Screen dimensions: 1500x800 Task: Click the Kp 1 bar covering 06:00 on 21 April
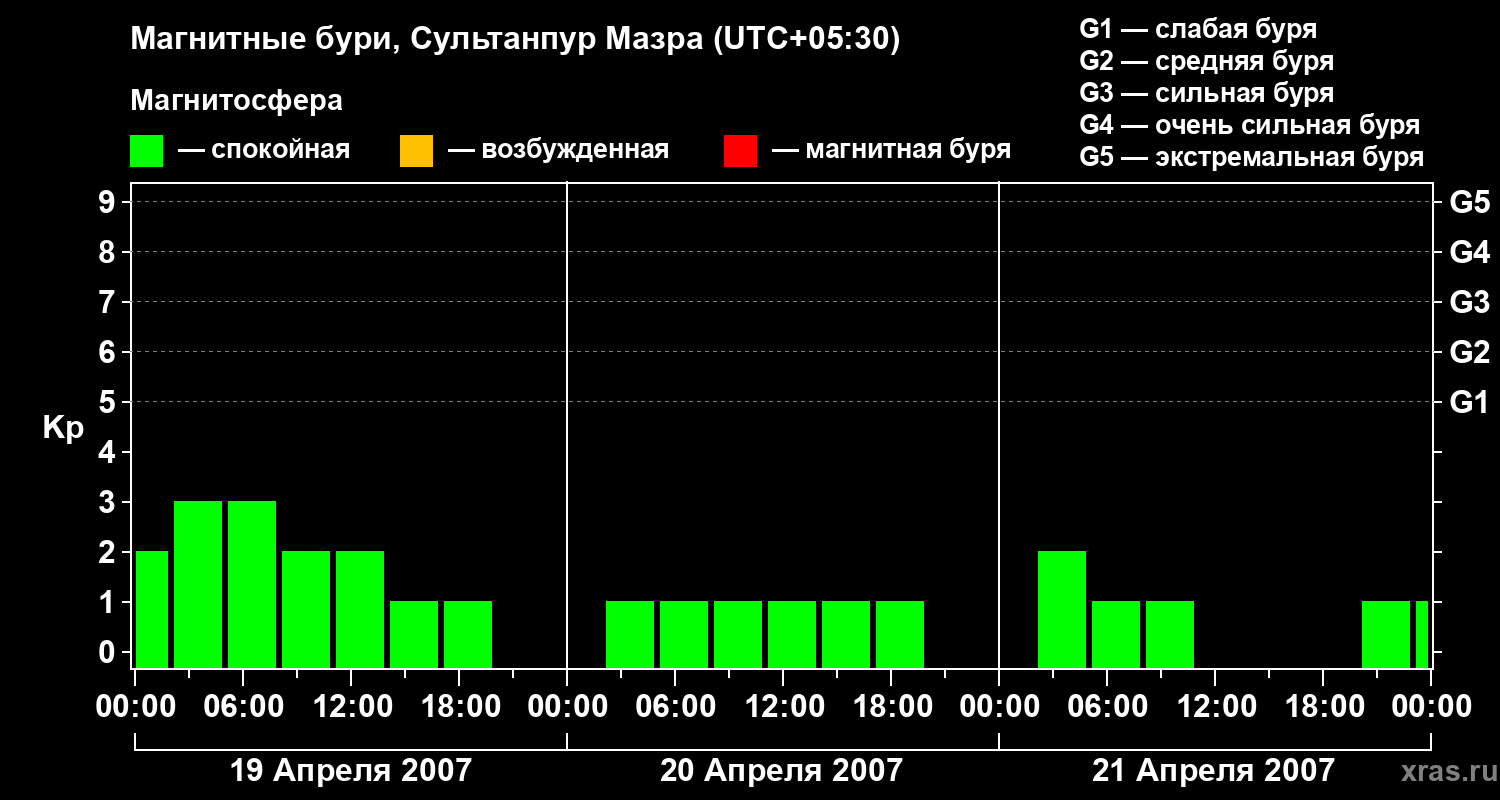[1116, 634]
